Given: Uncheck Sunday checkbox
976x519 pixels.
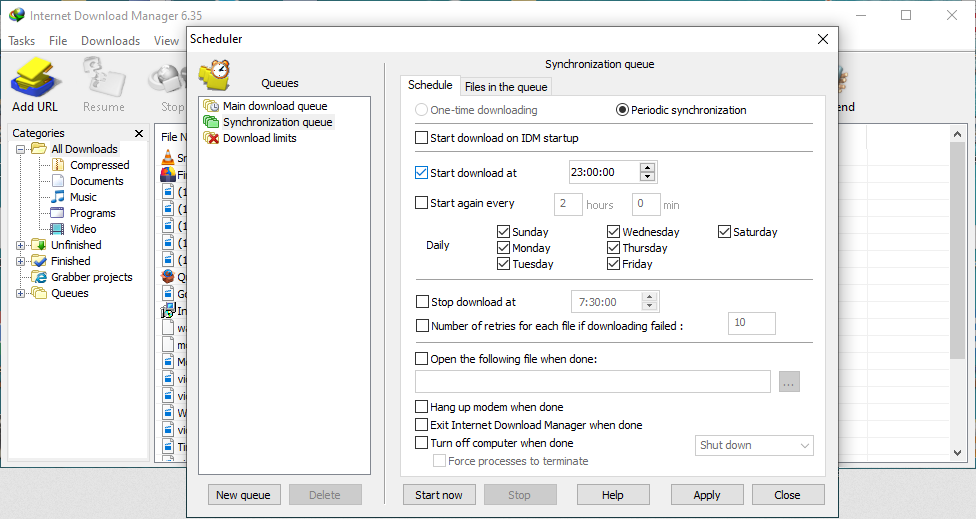Looking at the screenshot, I should 504,231.
